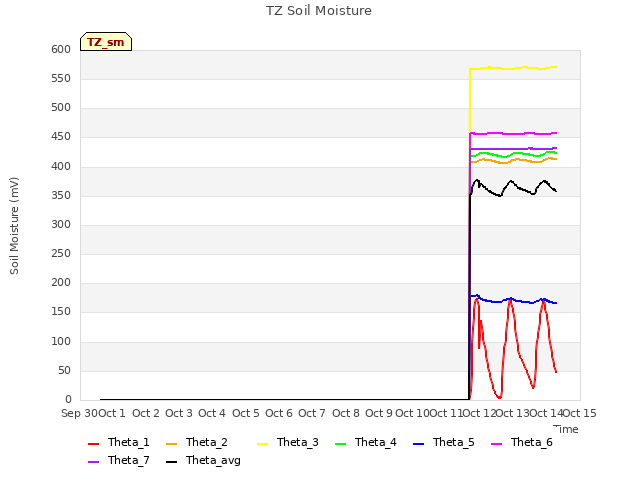Click yellow Theta_3 legend color marker
This screenshot has height=480, width=640.
click(x=262, y=444)
